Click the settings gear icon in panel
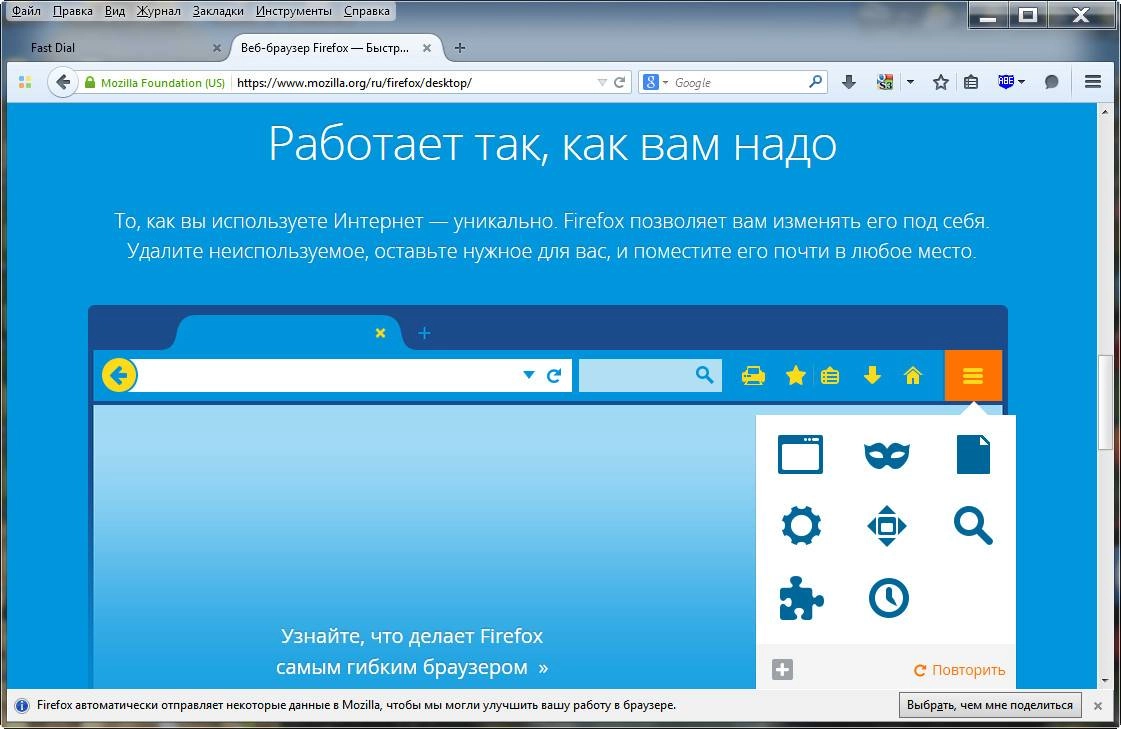1121x729 pixels. click(x=801, y=526)
